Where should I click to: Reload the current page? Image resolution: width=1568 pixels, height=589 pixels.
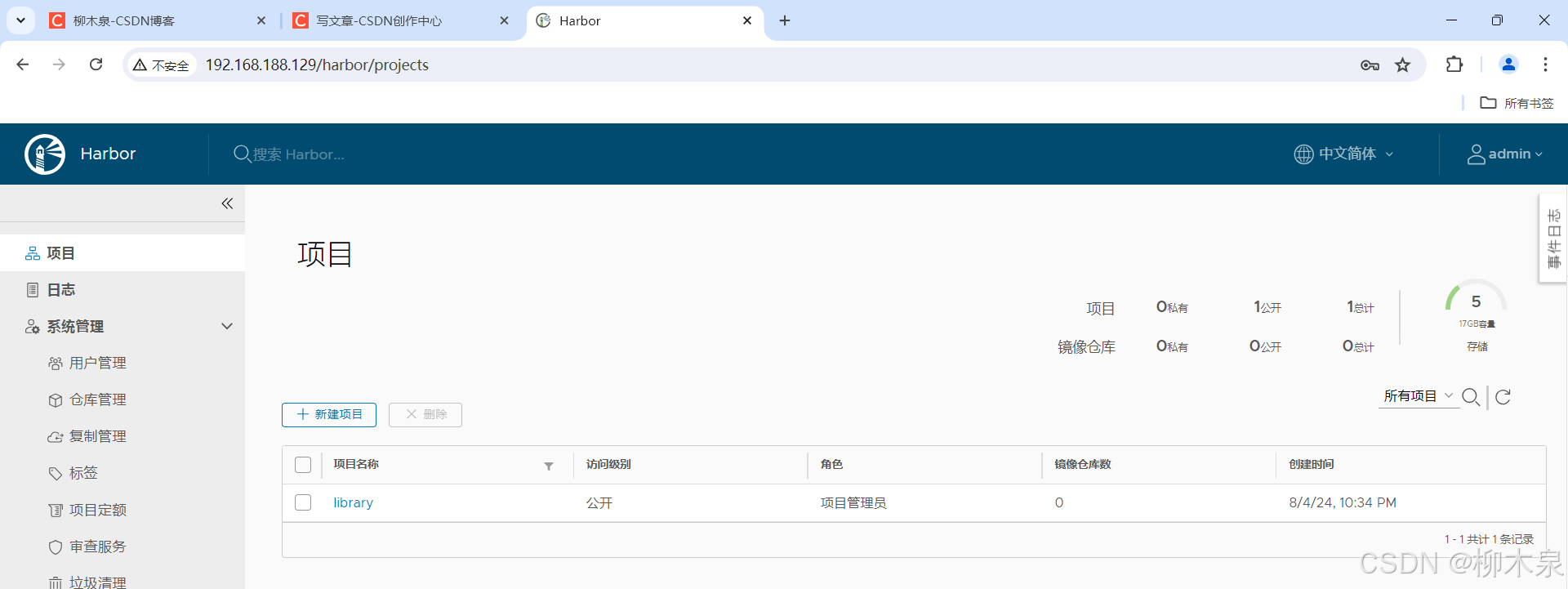tap(96, 65)
